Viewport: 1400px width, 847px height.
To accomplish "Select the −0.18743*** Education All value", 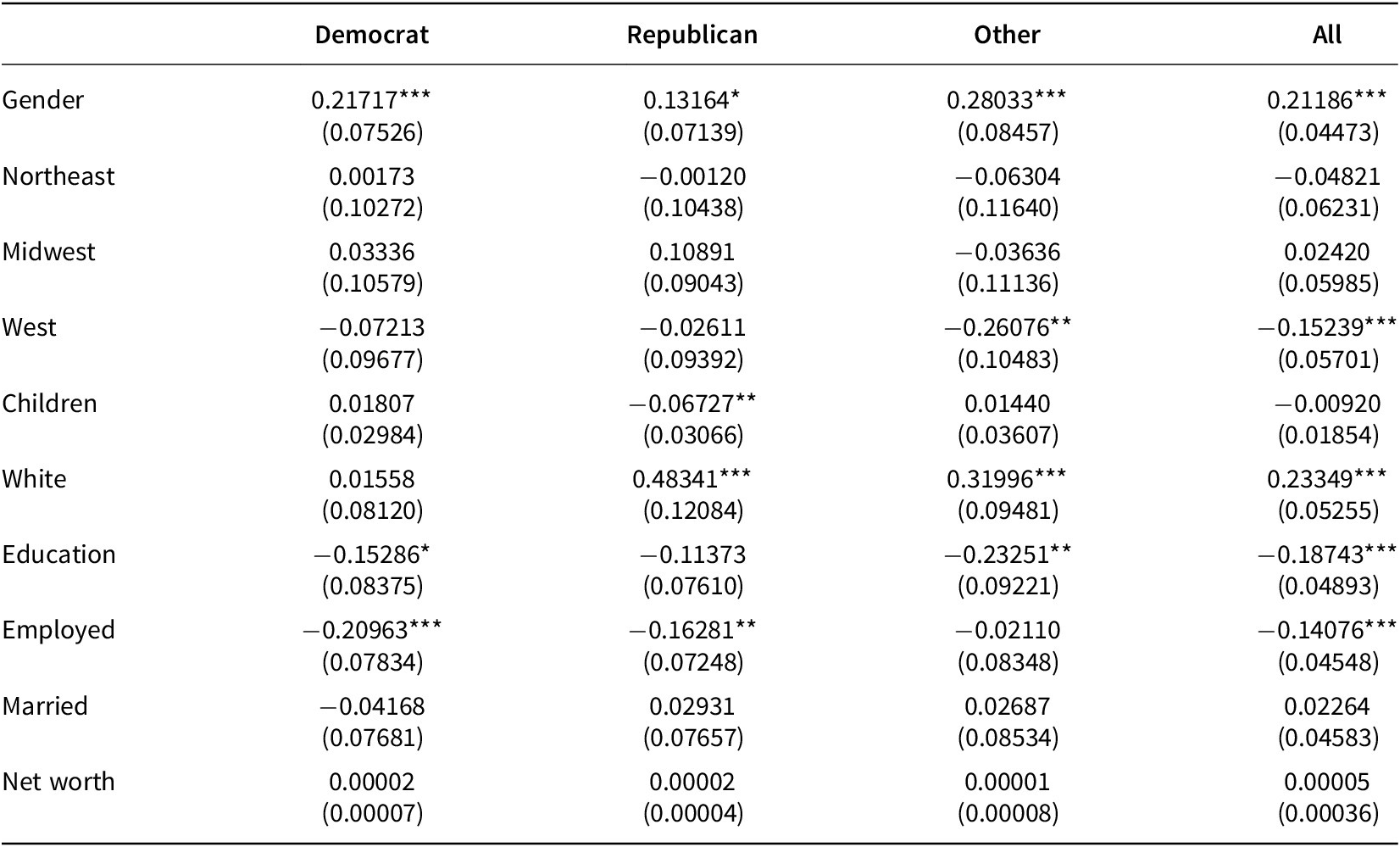I will [x=1326, y=554].
